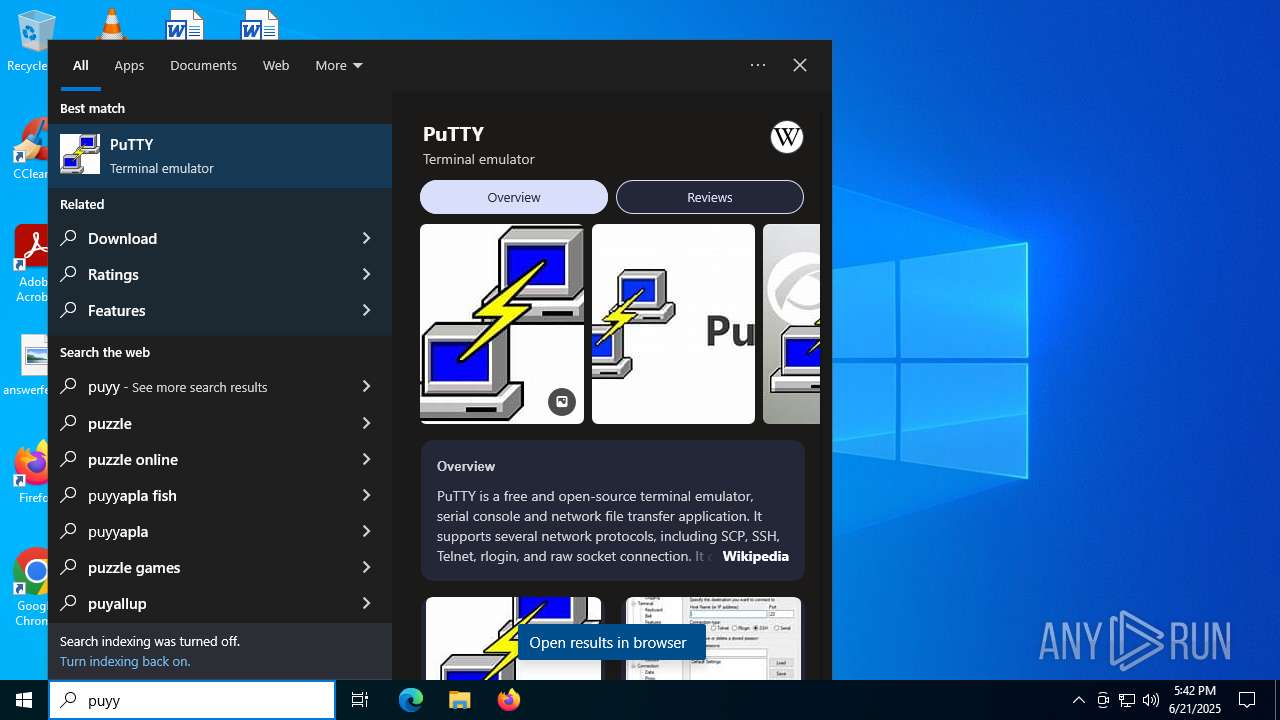Click the first large PuTTY logo image
Image resolution: width=1280 pixels, height=720 pixels.
coord(502,324)
